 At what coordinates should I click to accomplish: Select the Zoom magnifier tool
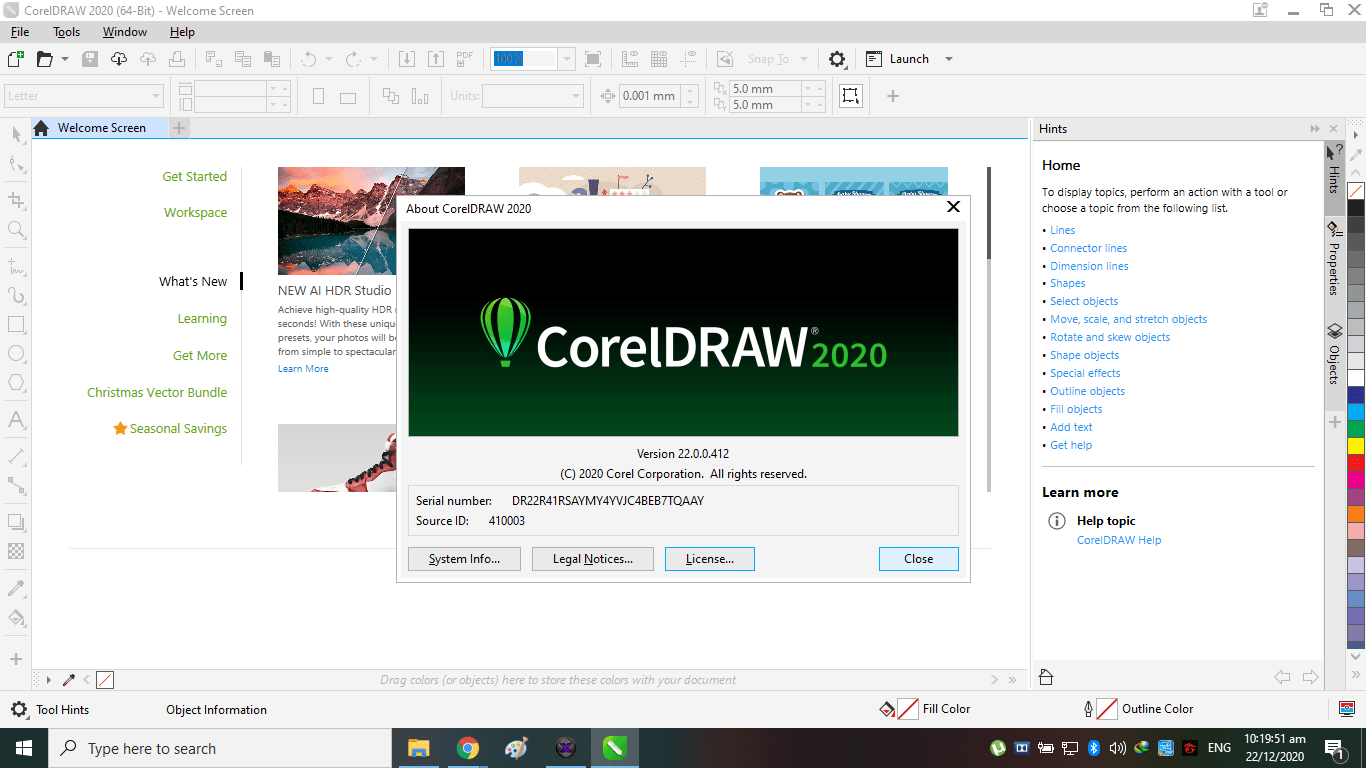tap(16, 230)
